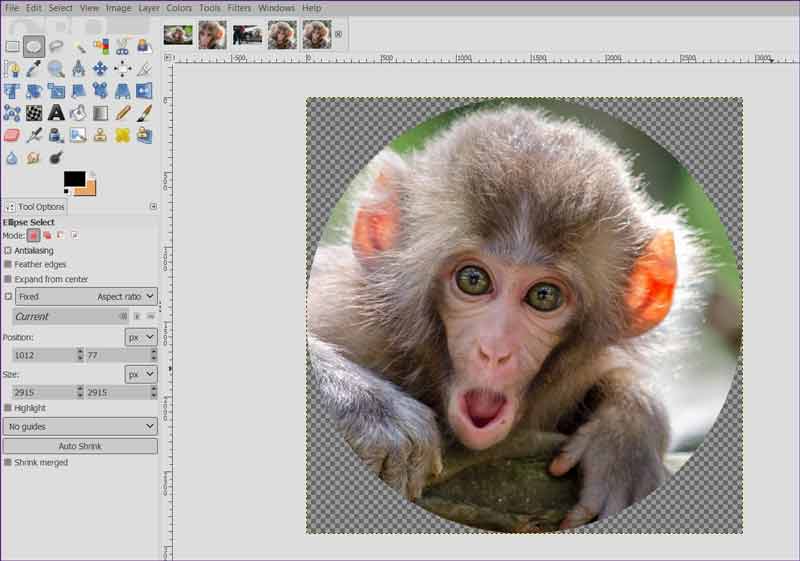Viewport: 800px width, 561px height.
Task: Select the Zoom magnifier tool
Action: click(56, 69)
